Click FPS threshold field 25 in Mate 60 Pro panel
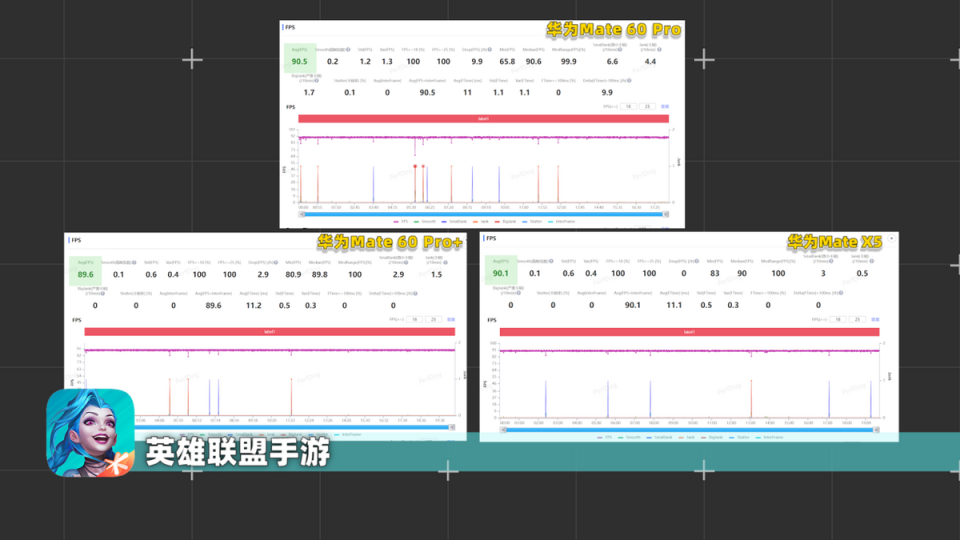960x540 pixels. [647, 107]
